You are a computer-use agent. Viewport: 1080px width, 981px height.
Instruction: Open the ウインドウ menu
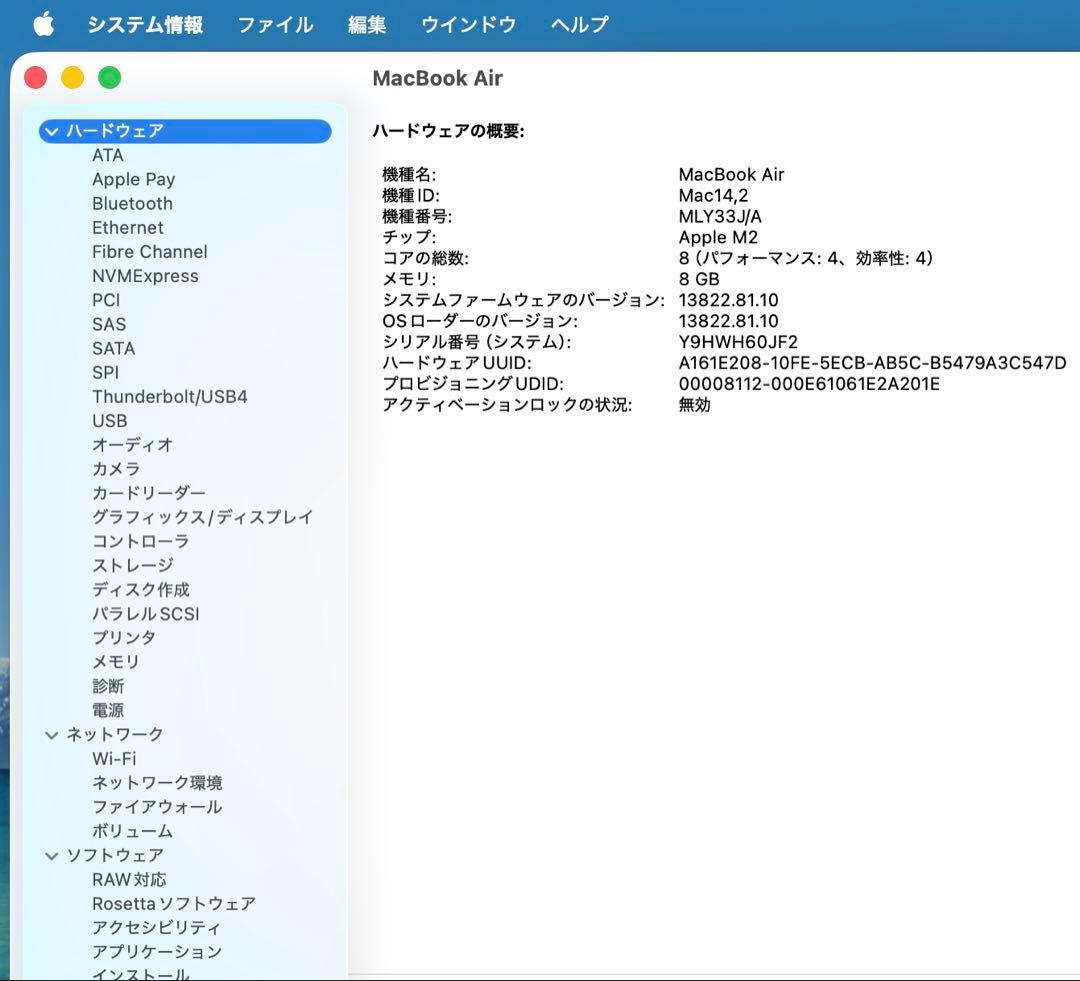(x=468, y=25)
